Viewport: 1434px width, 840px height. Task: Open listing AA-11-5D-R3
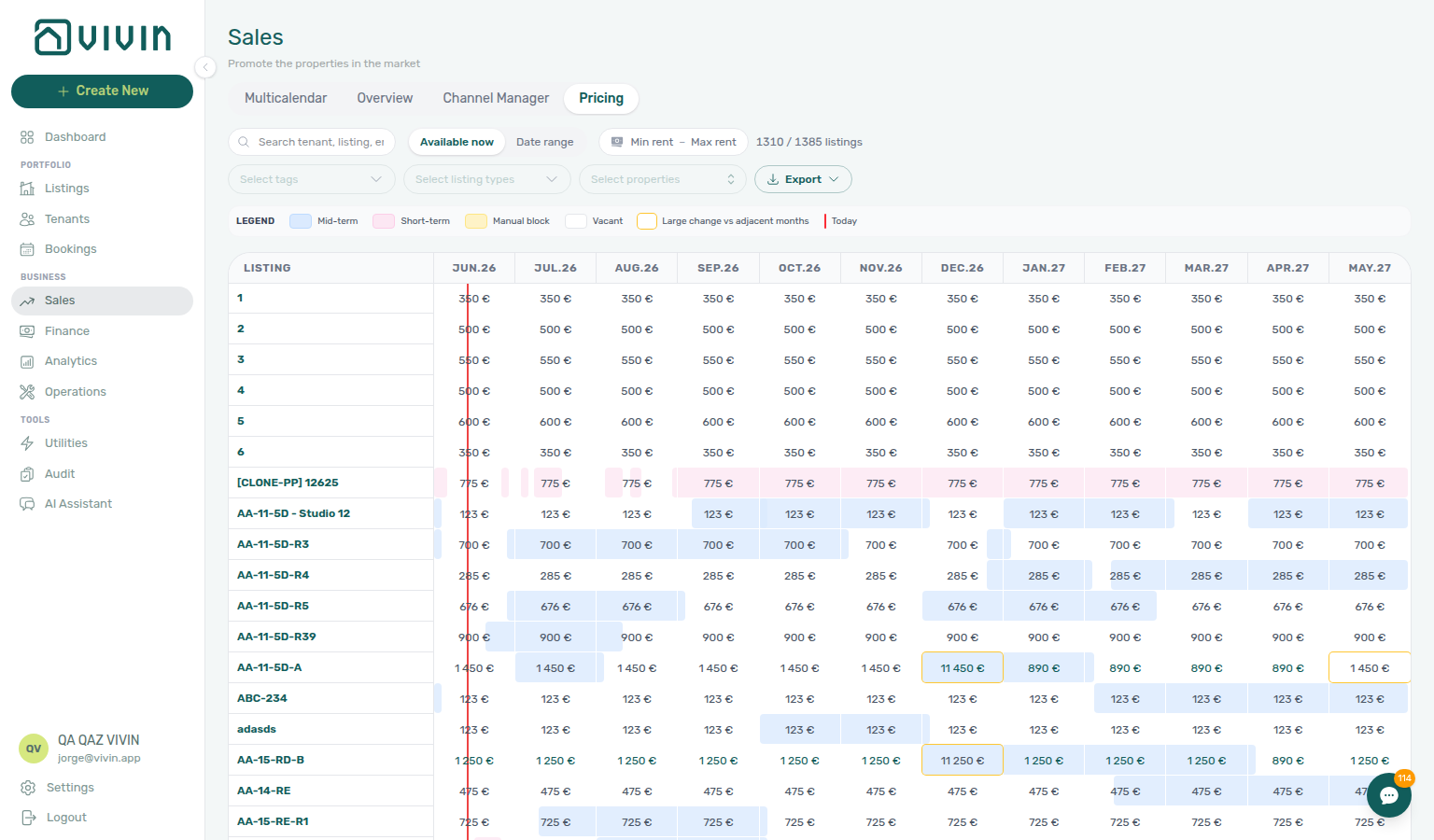tap(273, 544)
